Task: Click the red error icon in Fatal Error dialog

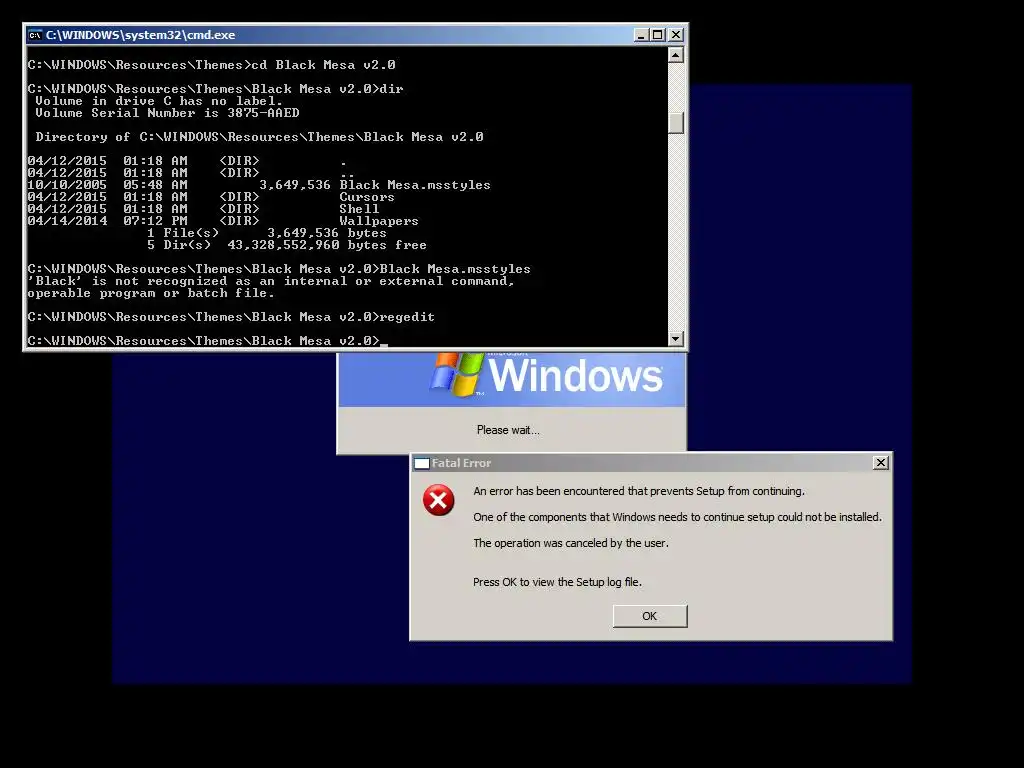Action: coord(438,500)
